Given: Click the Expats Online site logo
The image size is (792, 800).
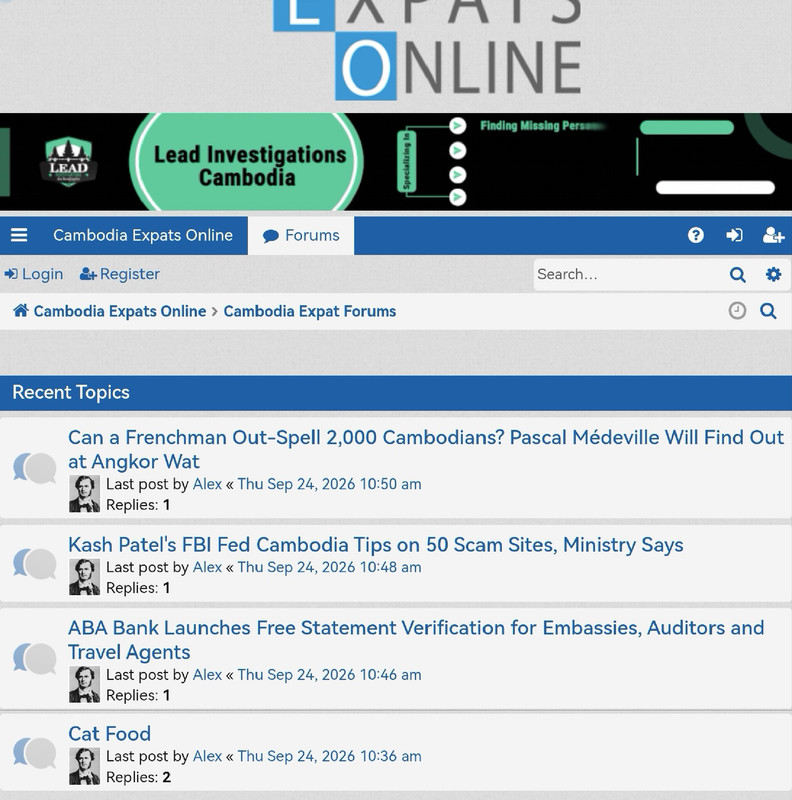Looking at the screenshot, I should [x=428, y=50].
